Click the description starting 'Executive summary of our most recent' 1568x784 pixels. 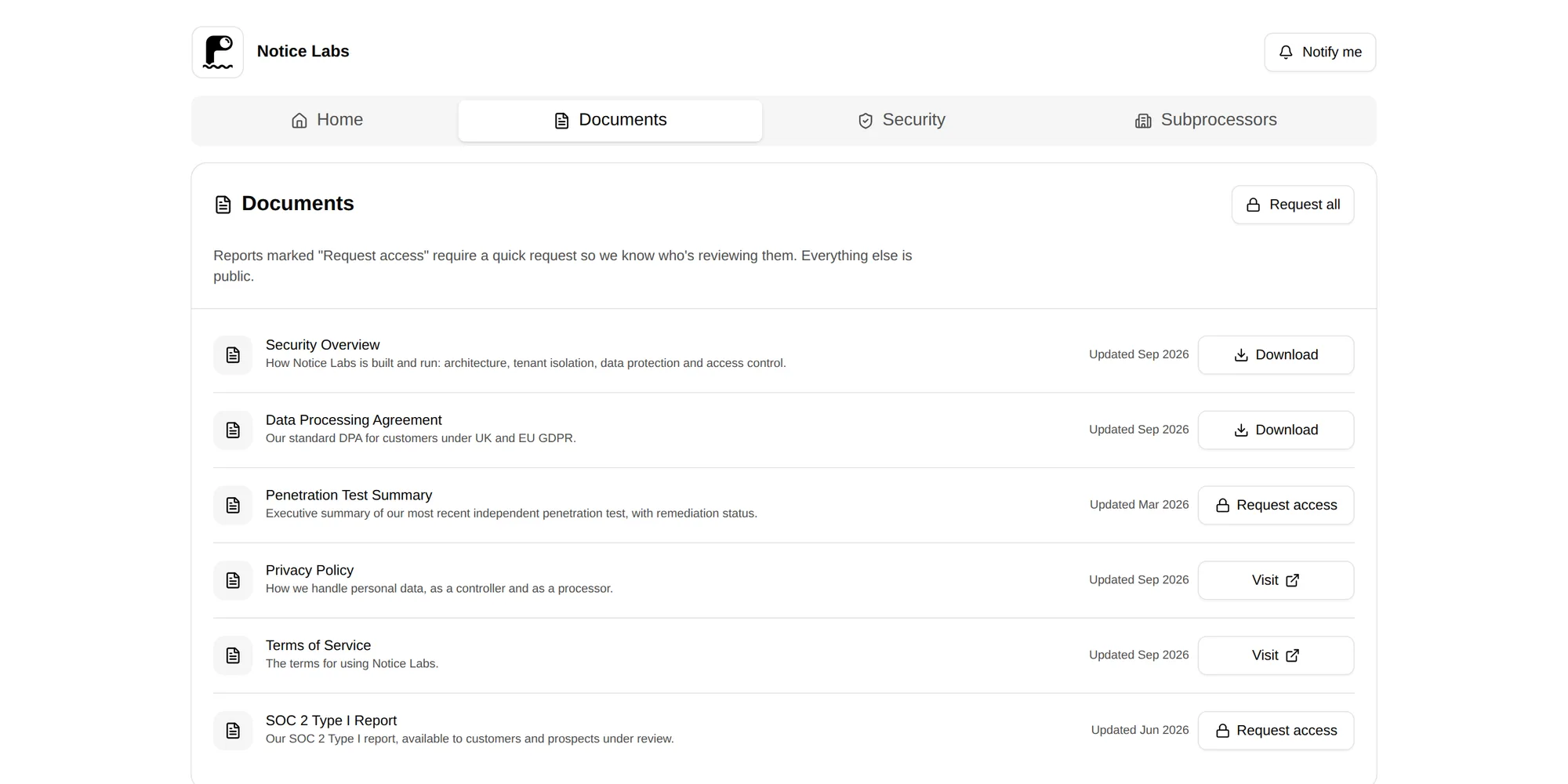[x=511, y=514]
